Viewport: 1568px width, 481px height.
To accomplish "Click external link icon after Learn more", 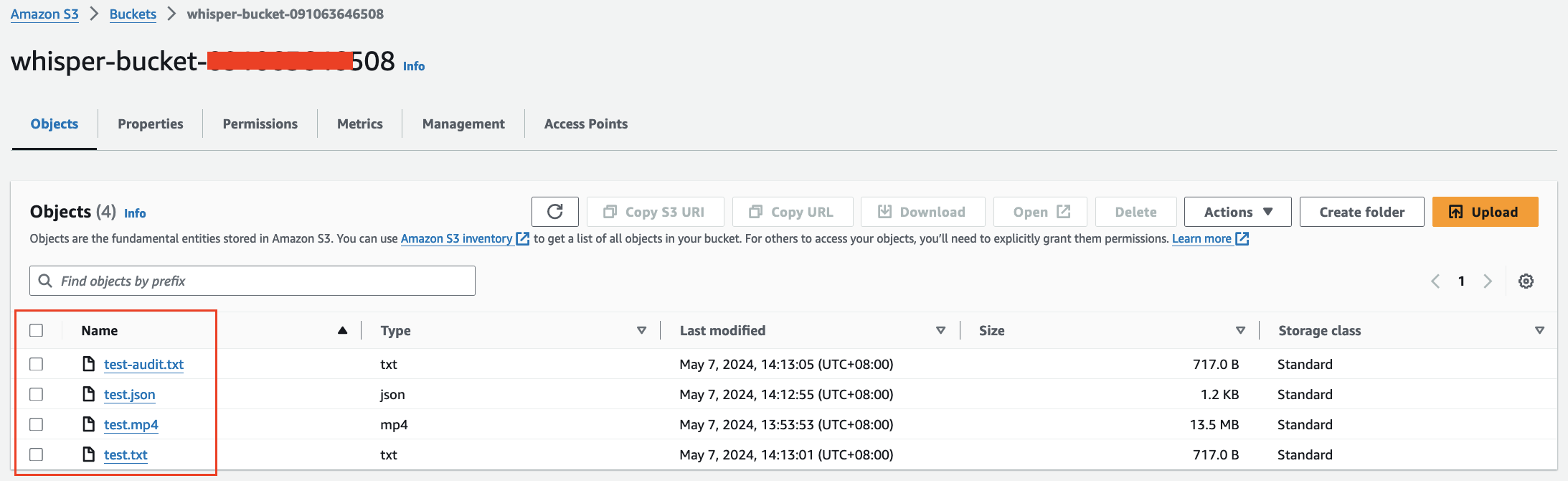I will 1242,238.
